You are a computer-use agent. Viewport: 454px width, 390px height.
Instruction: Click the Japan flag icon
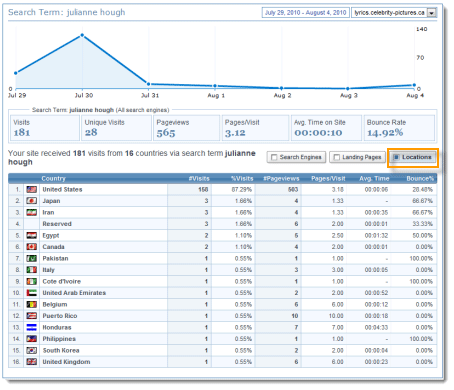coord(32,201)
